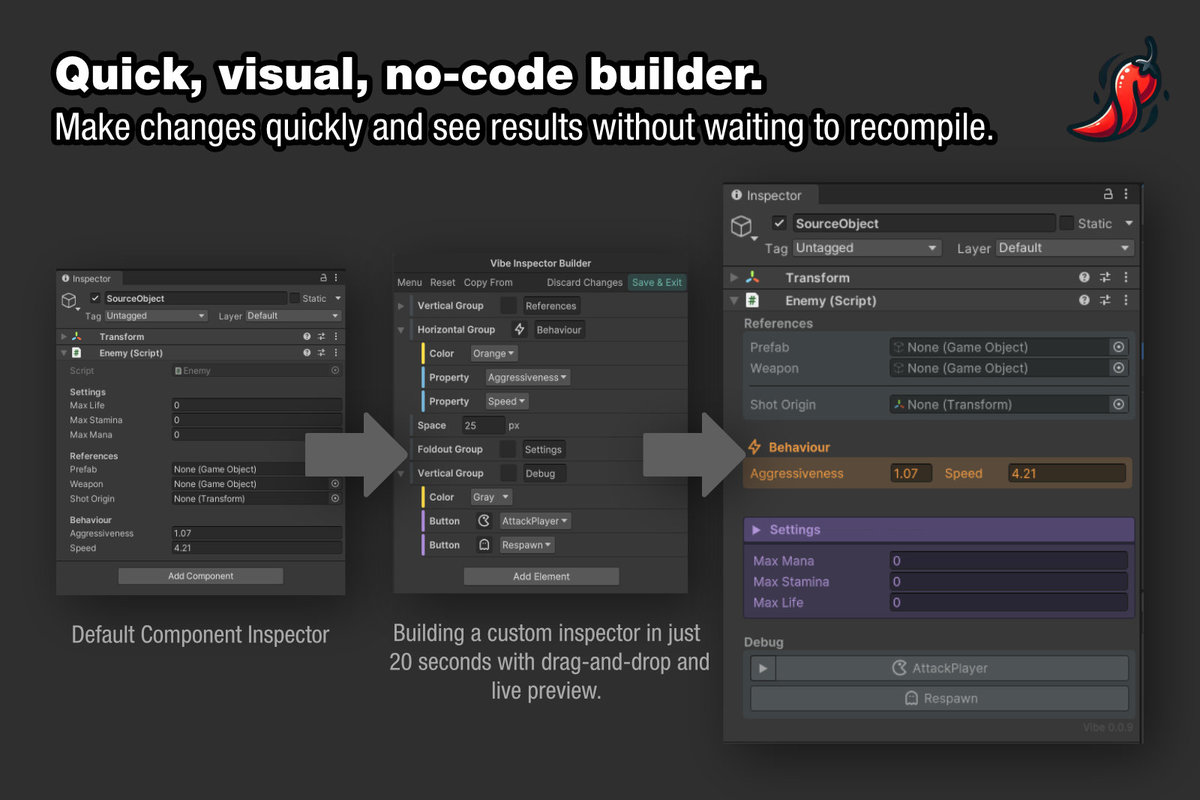This screenshot has width=1200, height=800.
Task: Toggle SourceObject active checkbox in left Default Inspector
Action: click(x=95, y=298)
